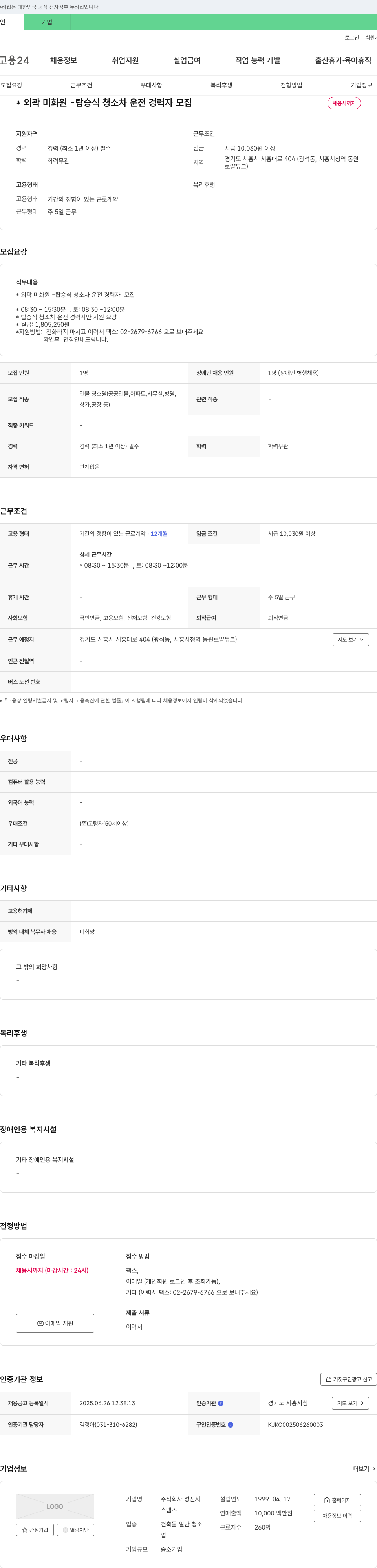Jump to 우대사항 section tab
Viewport: 377px width, 1568px height.
151,85
